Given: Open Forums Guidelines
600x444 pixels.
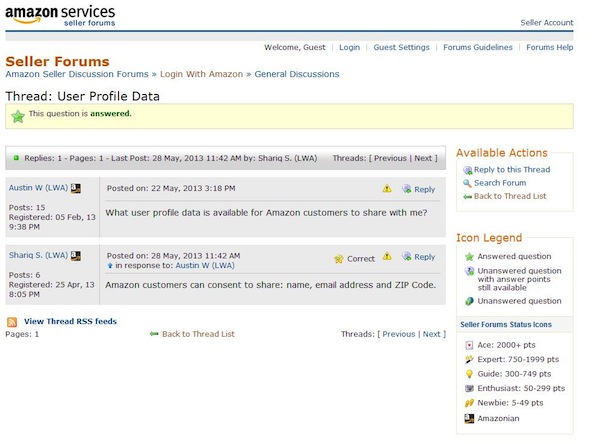Looking at the screenshot, I should coord(478,47).
